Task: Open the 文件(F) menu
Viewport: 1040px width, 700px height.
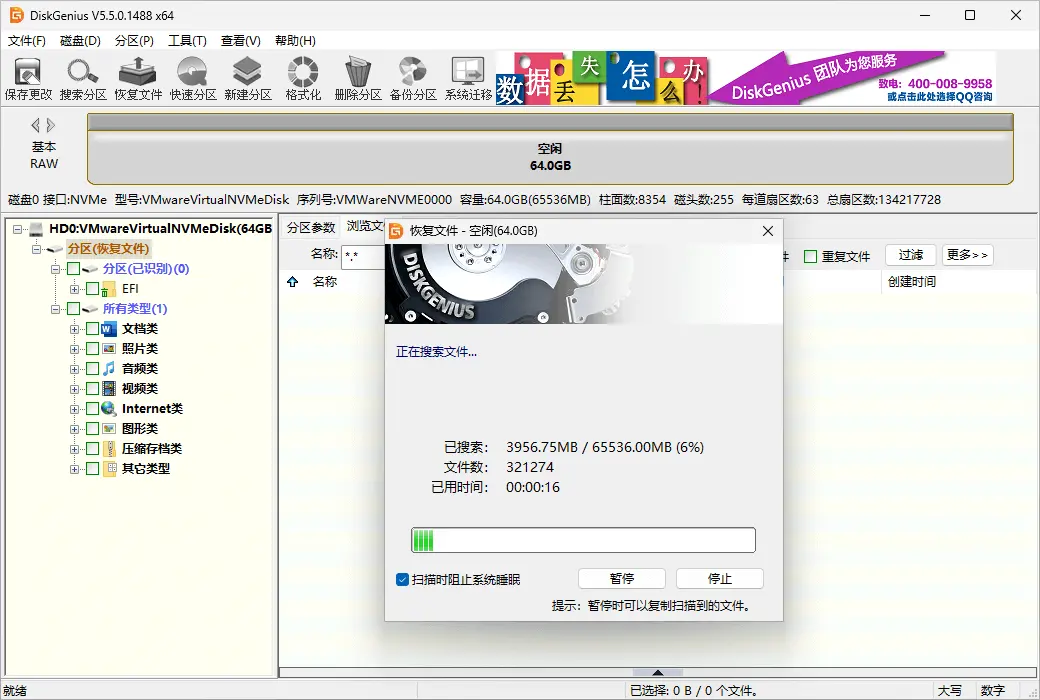Action: pyautogui.click(x=27, y=40)
